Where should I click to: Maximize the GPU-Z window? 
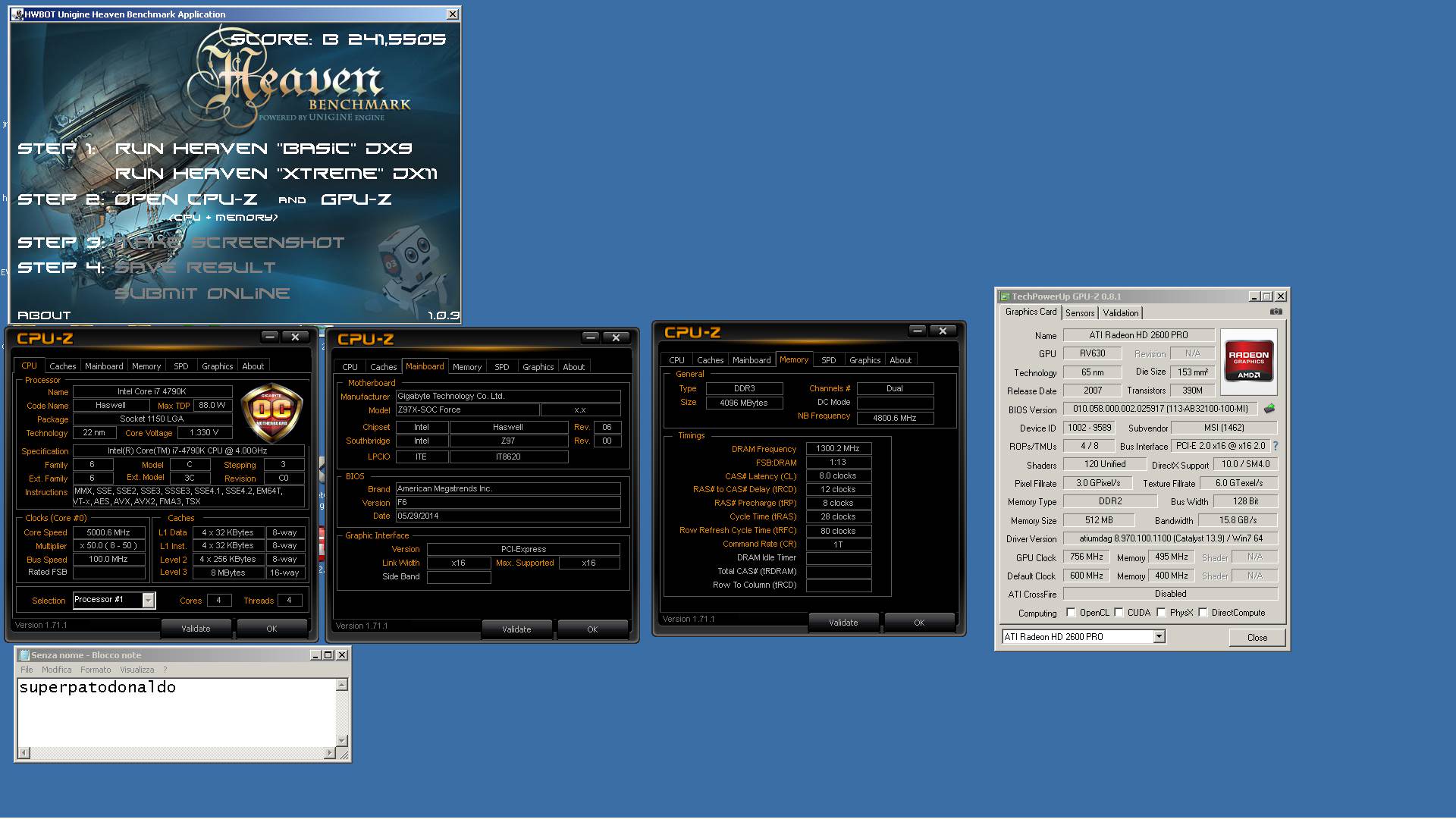[1266, 297]
